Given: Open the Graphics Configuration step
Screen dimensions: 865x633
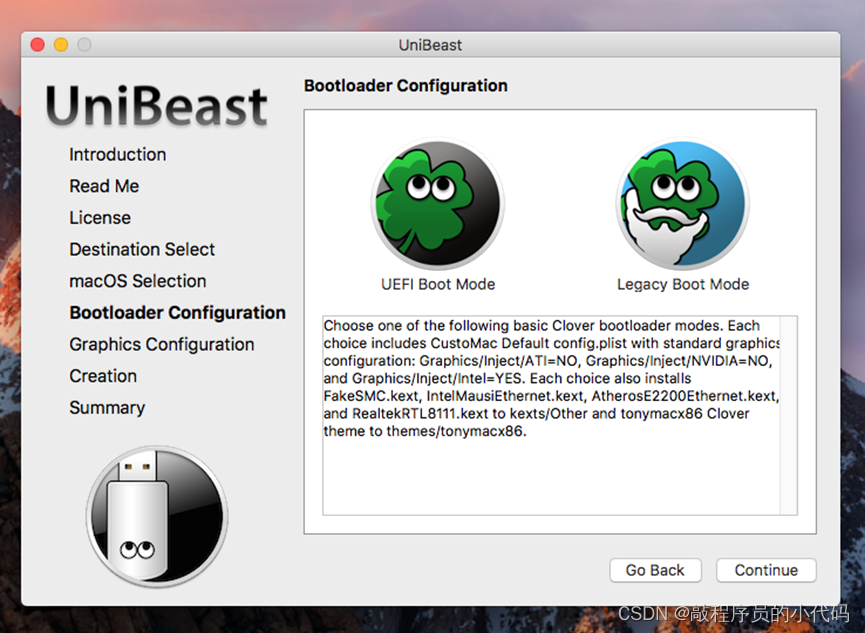Looking at the screenshot, I should point(162,344).
